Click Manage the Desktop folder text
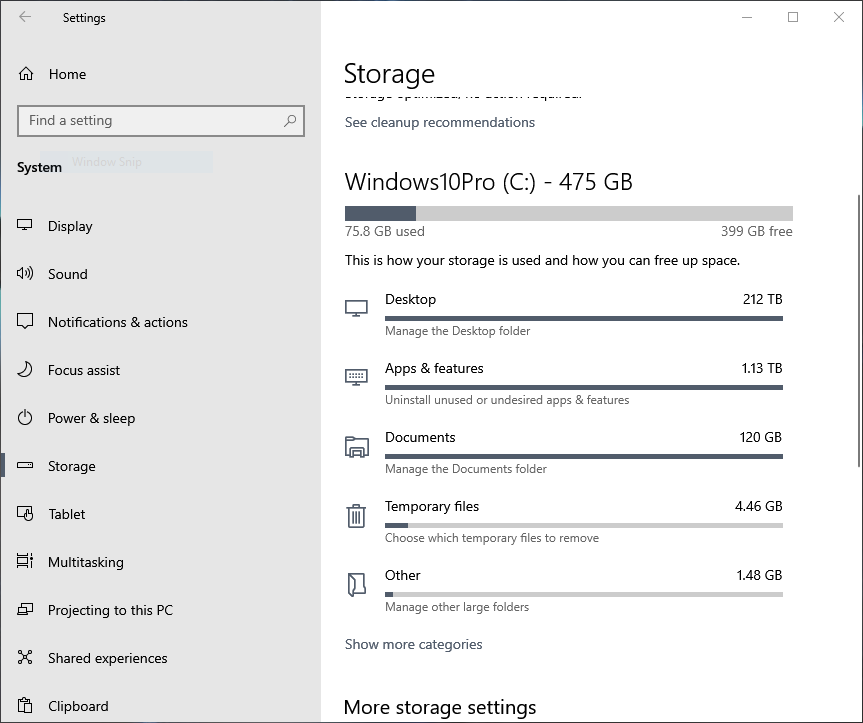The width and height of the screenshot is (863, 723). click(457, 331)
